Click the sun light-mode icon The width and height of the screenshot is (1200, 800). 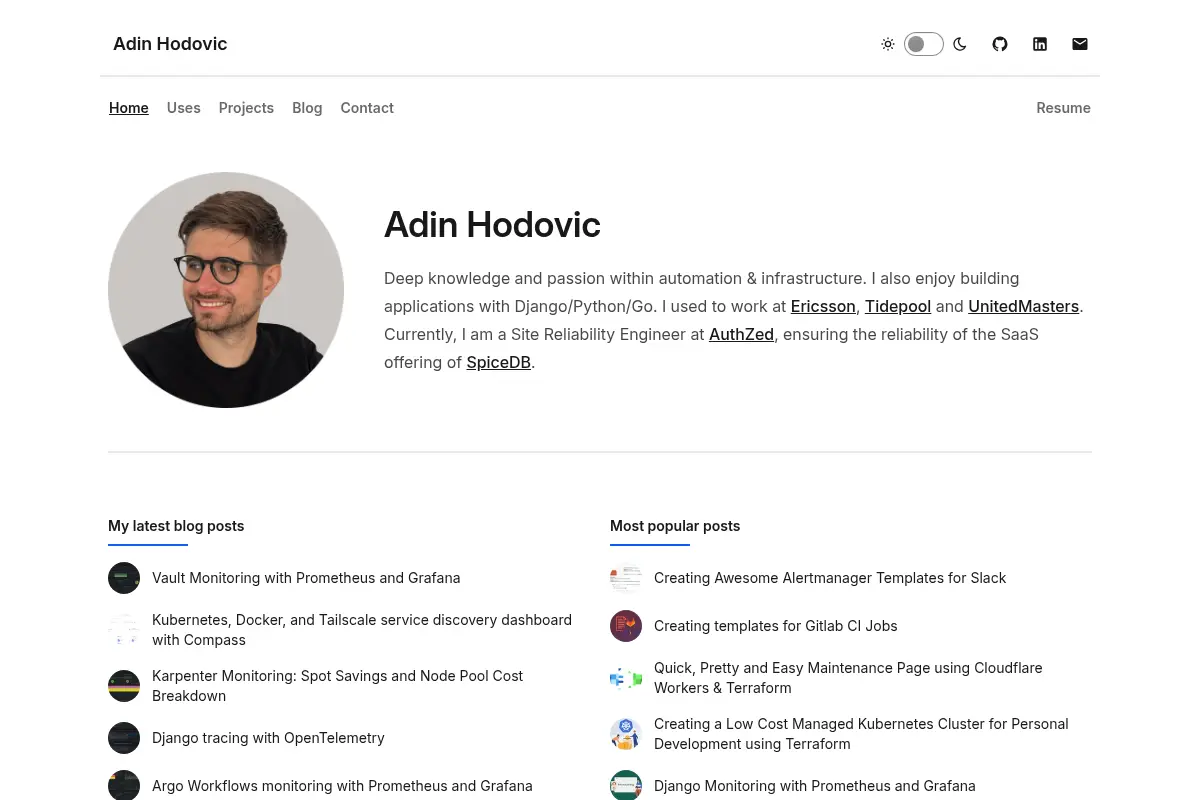(888, 44)
